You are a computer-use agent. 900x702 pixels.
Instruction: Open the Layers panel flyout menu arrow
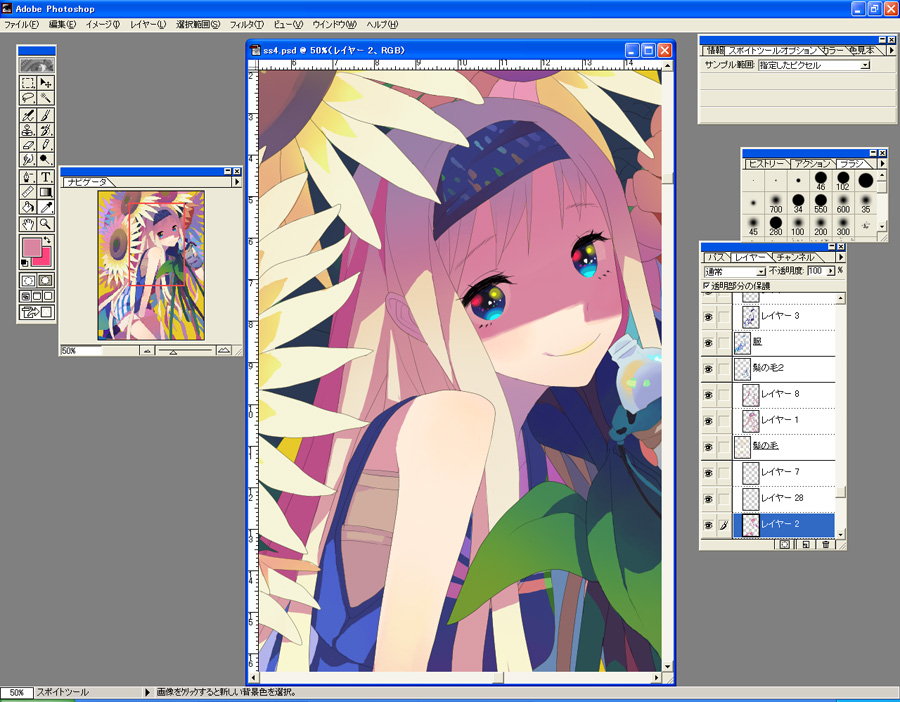tap(841, 257)
